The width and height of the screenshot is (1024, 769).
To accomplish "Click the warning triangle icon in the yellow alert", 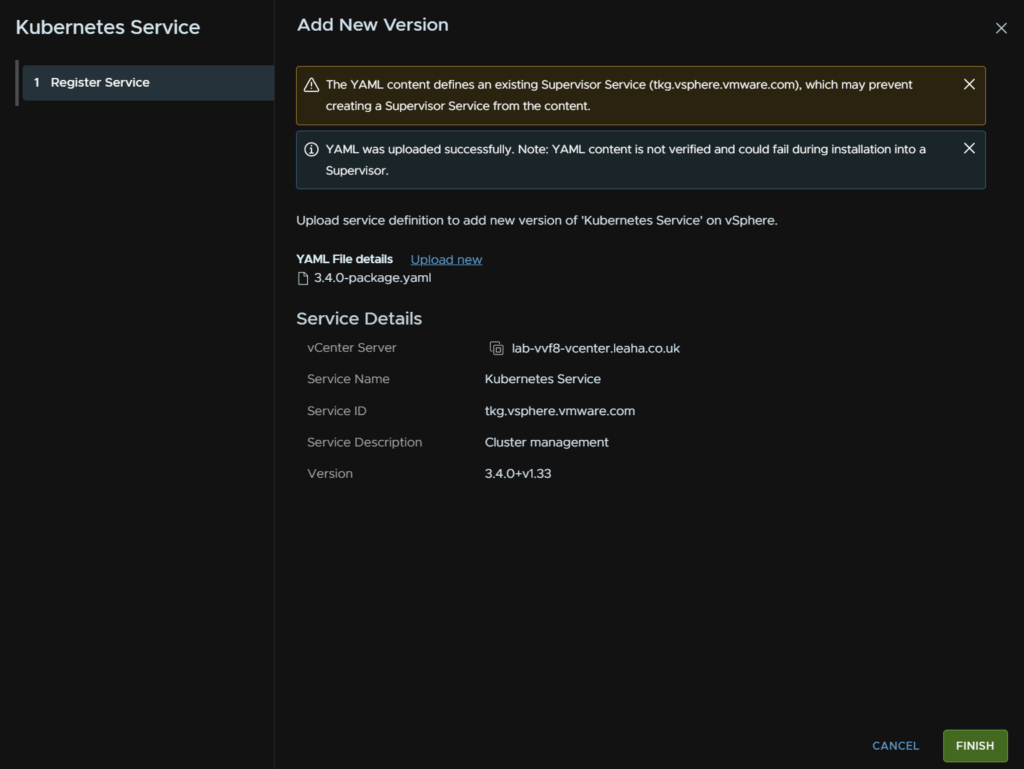I will pyautogui.click(x=312, y=85).
